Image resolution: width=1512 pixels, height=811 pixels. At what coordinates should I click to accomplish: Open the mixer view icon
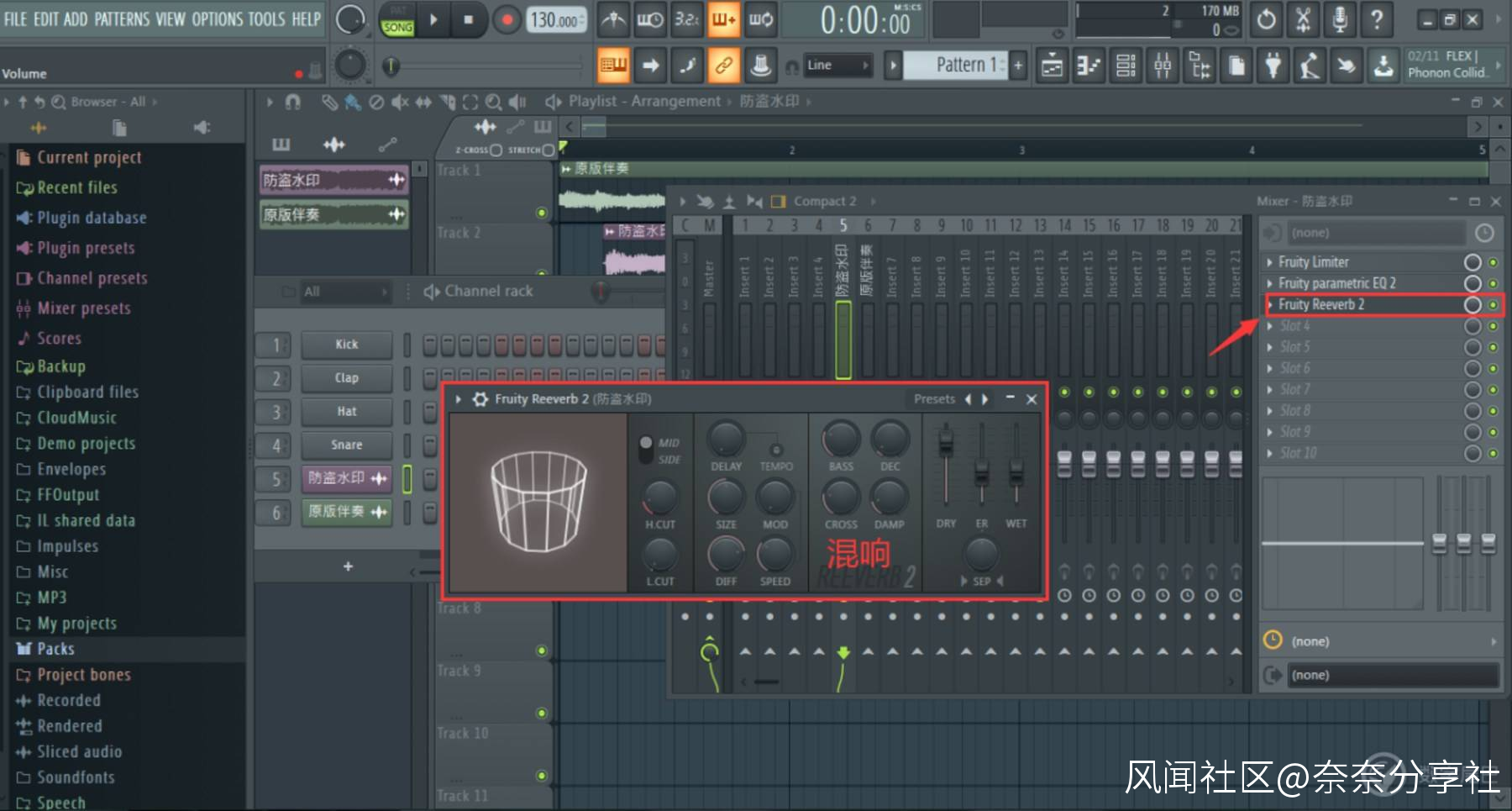point(1163,66)
